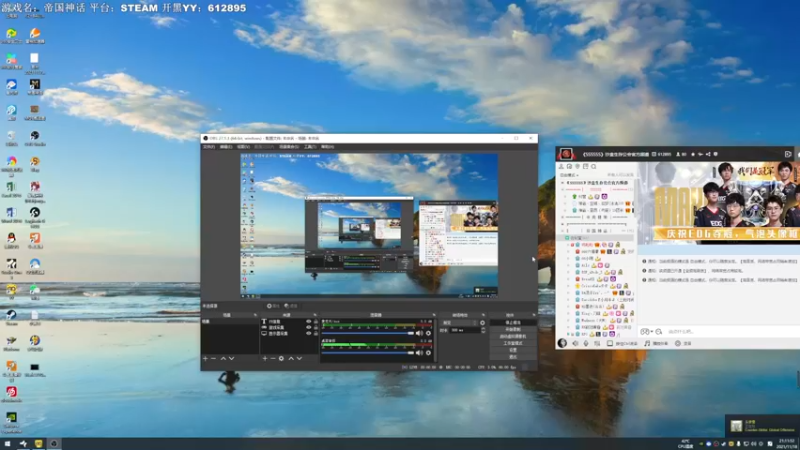This screenshot has height=450, width=800.
Task: Open source properties gear below sources list
Action: pos(281,359)
